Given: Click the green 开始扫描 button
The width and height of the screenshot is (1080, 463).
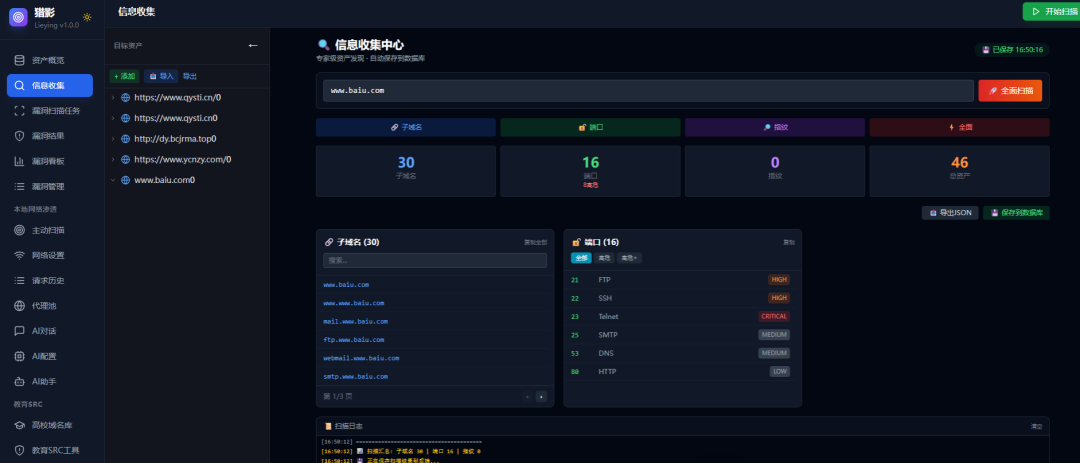Looking at the screenshot, I should pyautogui.click(x=1051, y=12).
